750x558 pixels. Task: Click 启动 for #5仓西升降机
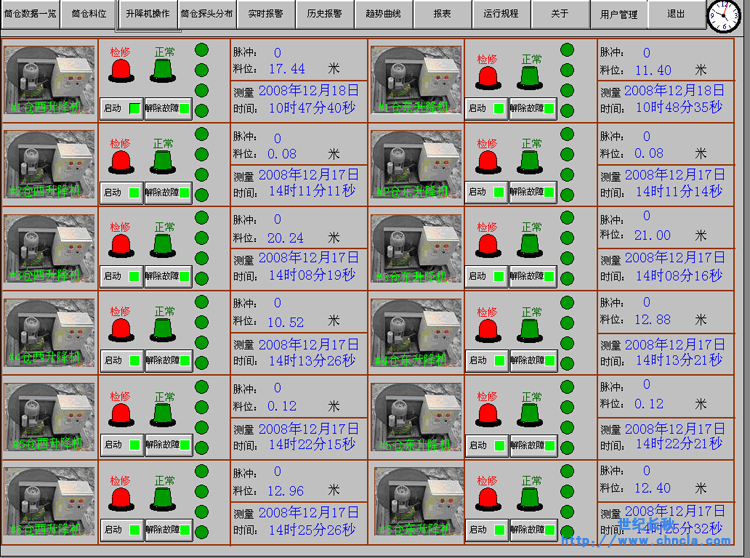coord(121,445)
